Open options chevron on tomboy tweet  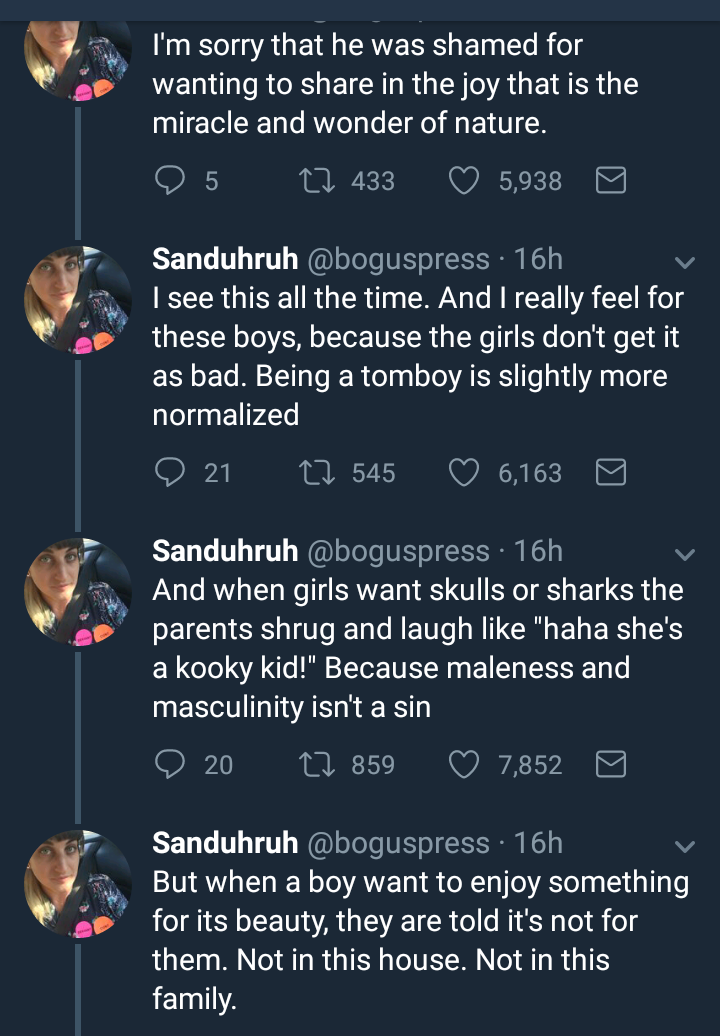pyautogui.click(x=685, y=263)
